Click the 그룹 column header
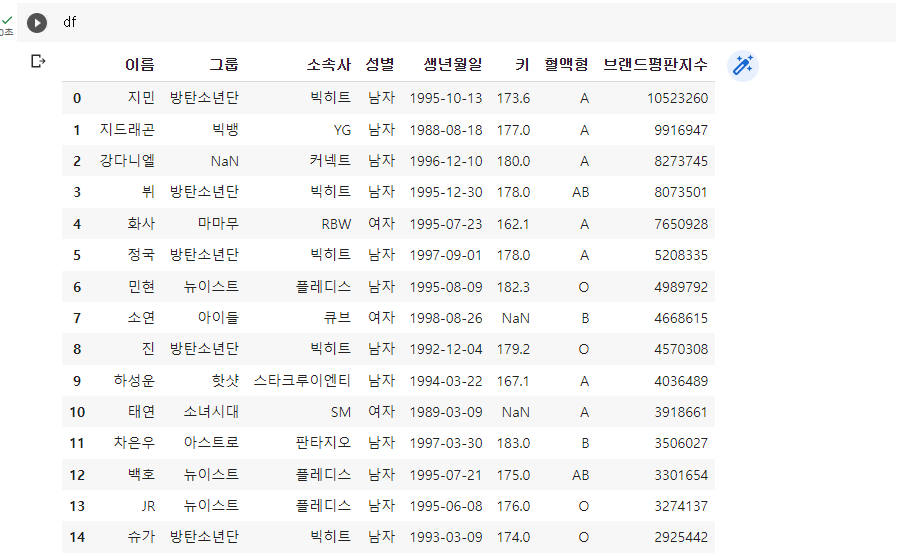Screen dimensions: 902x556 click(x=224, y=64)
